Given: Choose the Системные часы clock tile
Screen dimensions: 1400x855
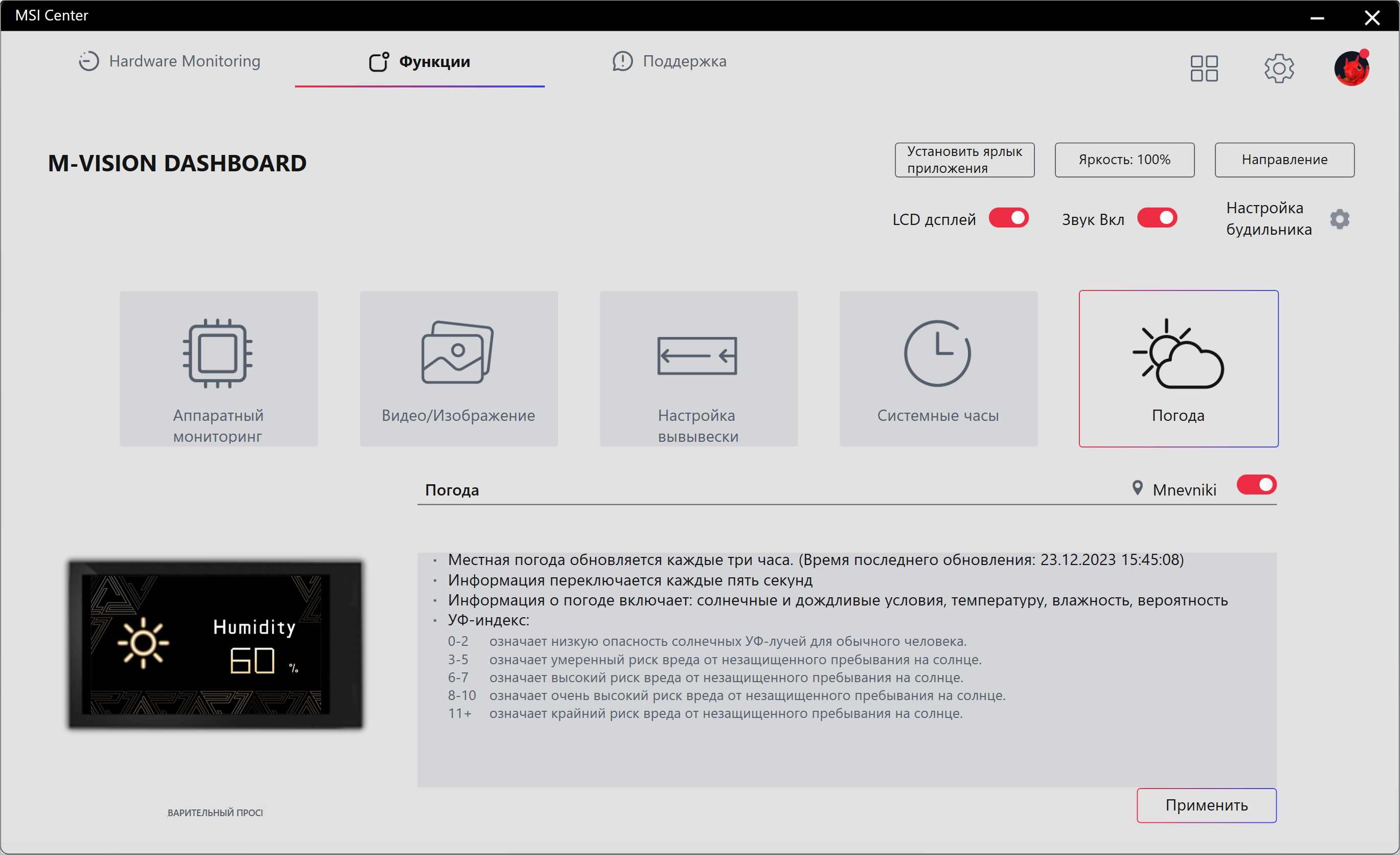Looking at the screenshot, I should tap(938, 368).
